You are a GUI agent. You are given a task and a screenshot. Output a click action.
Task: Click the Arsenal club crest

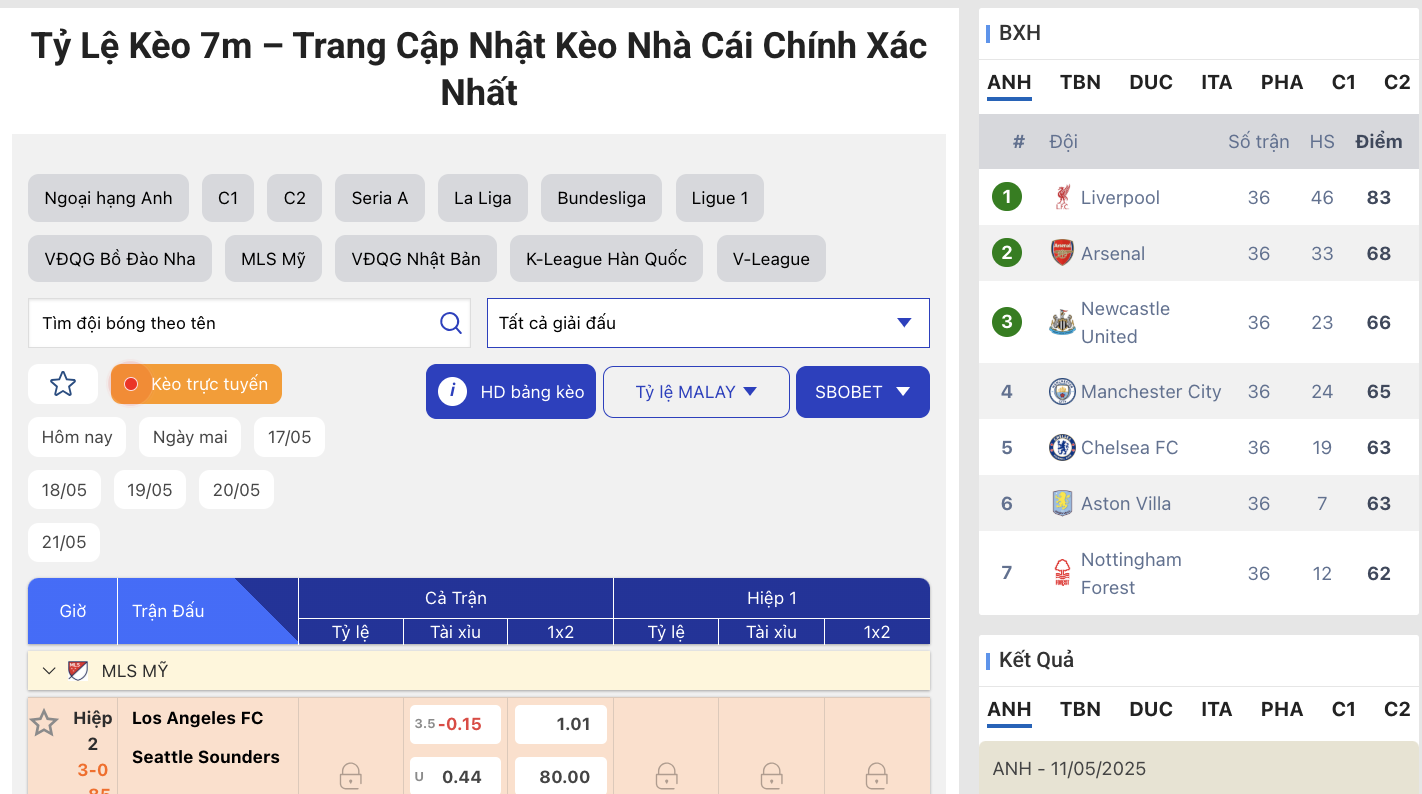click(x=1062, y=253)
